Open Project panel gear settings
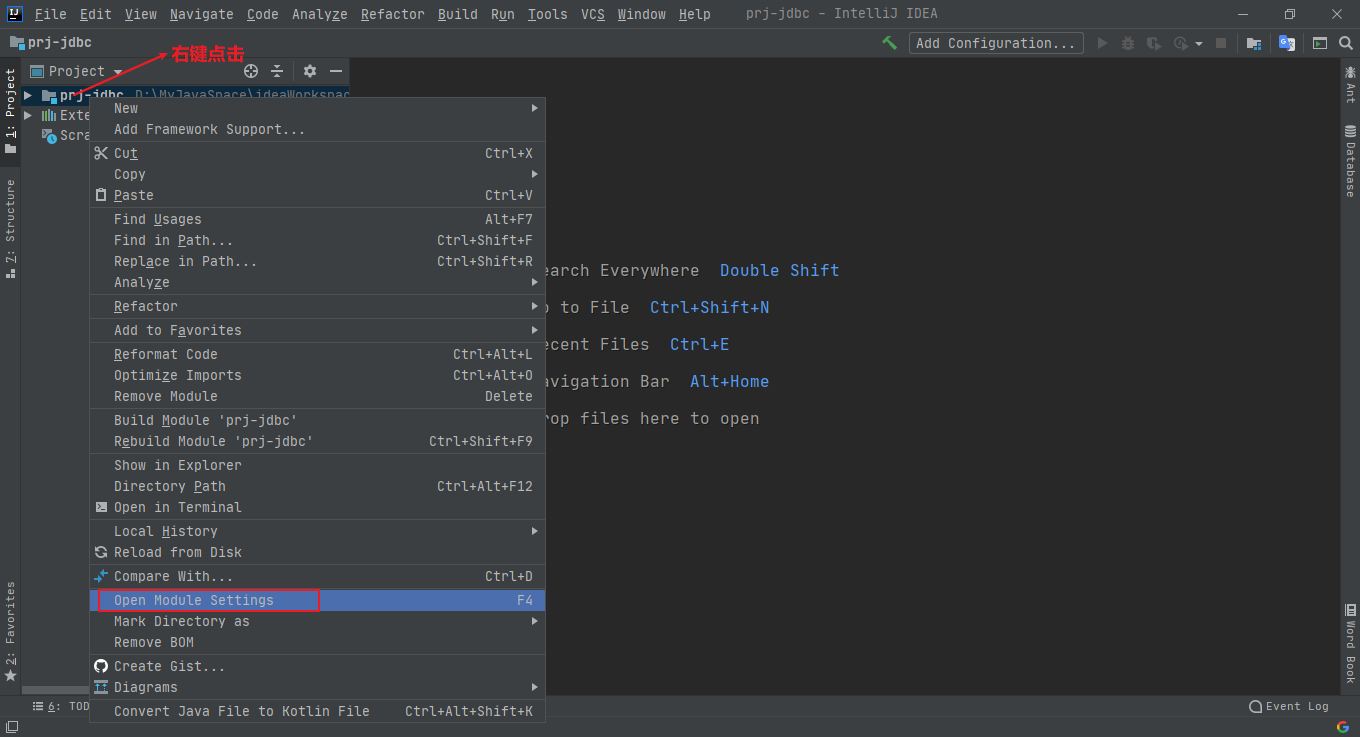The image size is (1360, 737). 310,71
